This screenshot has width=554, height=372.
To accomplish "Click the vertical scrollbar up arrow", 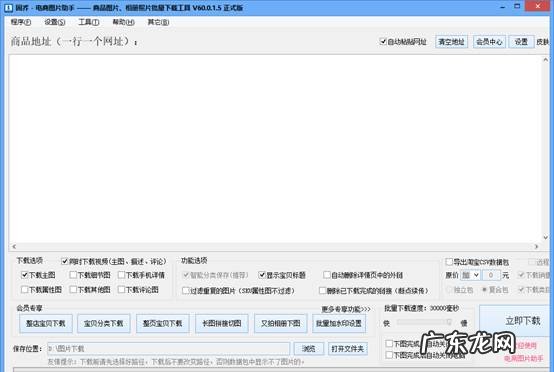I will pos(546,60).
